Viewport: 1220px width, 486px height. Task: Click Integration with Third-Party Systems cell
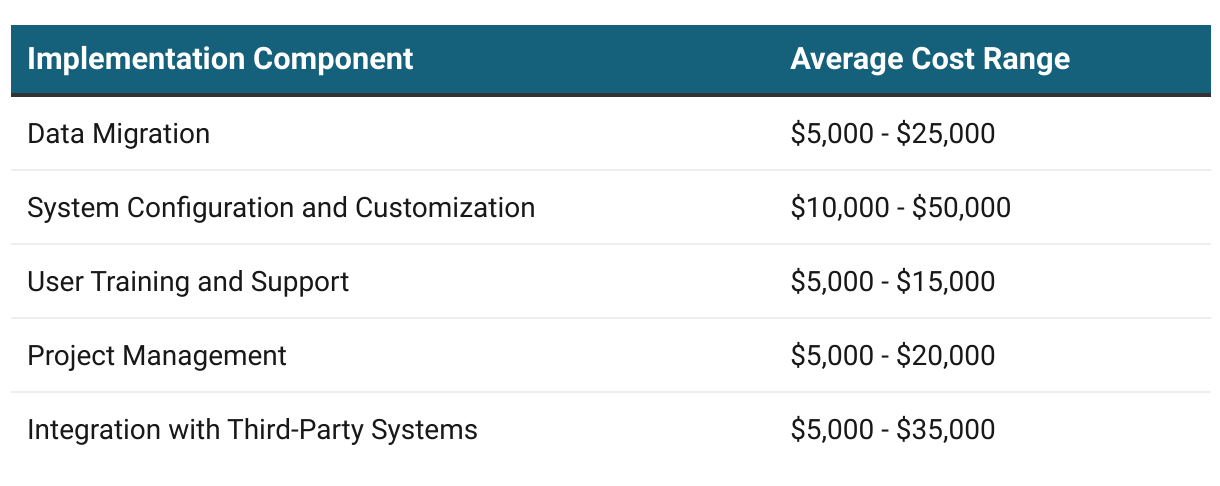[252, 430]
